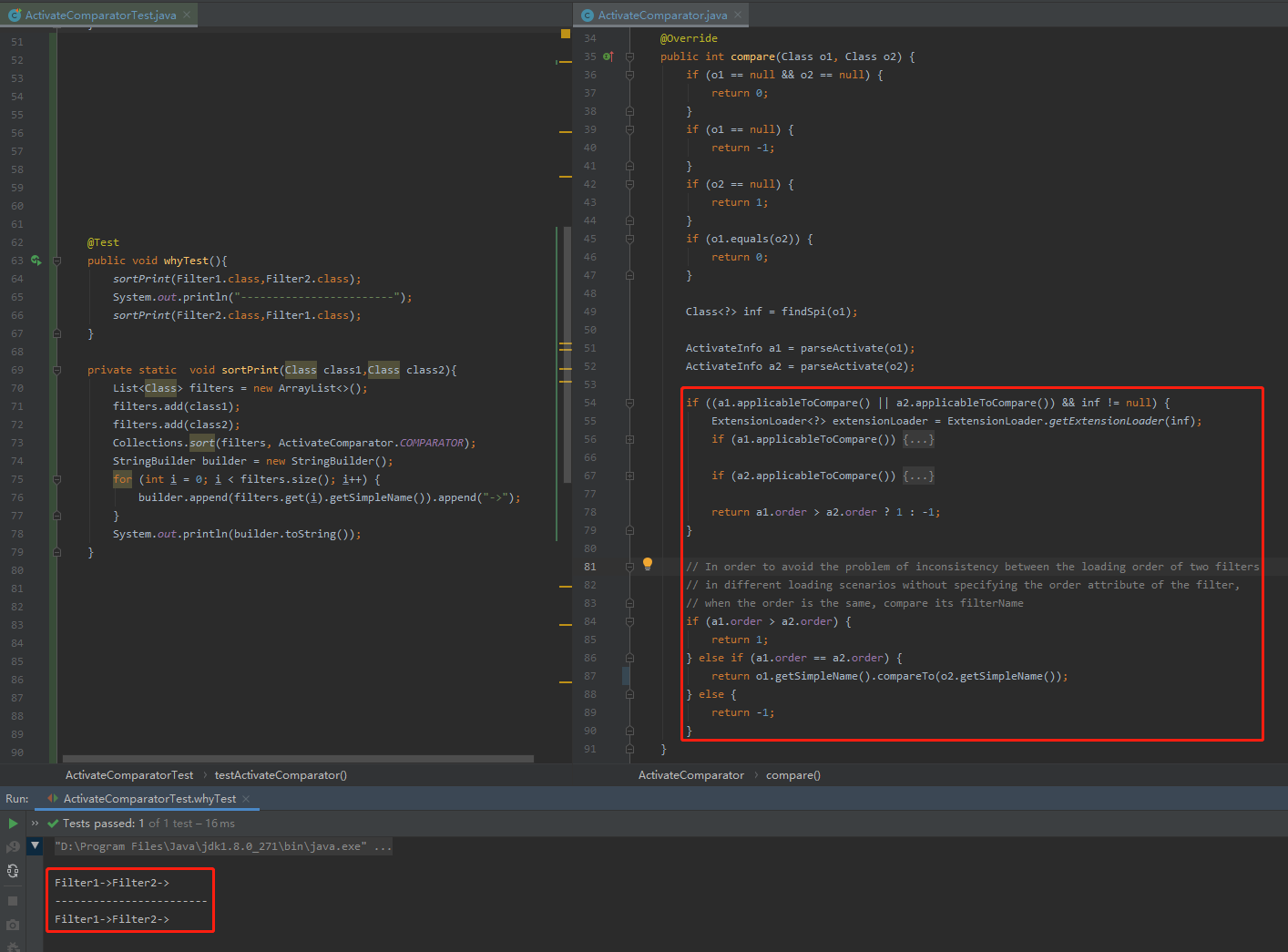Click COMPARATOR constant at line 73
This screenshot has height=952, width=1288.
click(432, 443)
